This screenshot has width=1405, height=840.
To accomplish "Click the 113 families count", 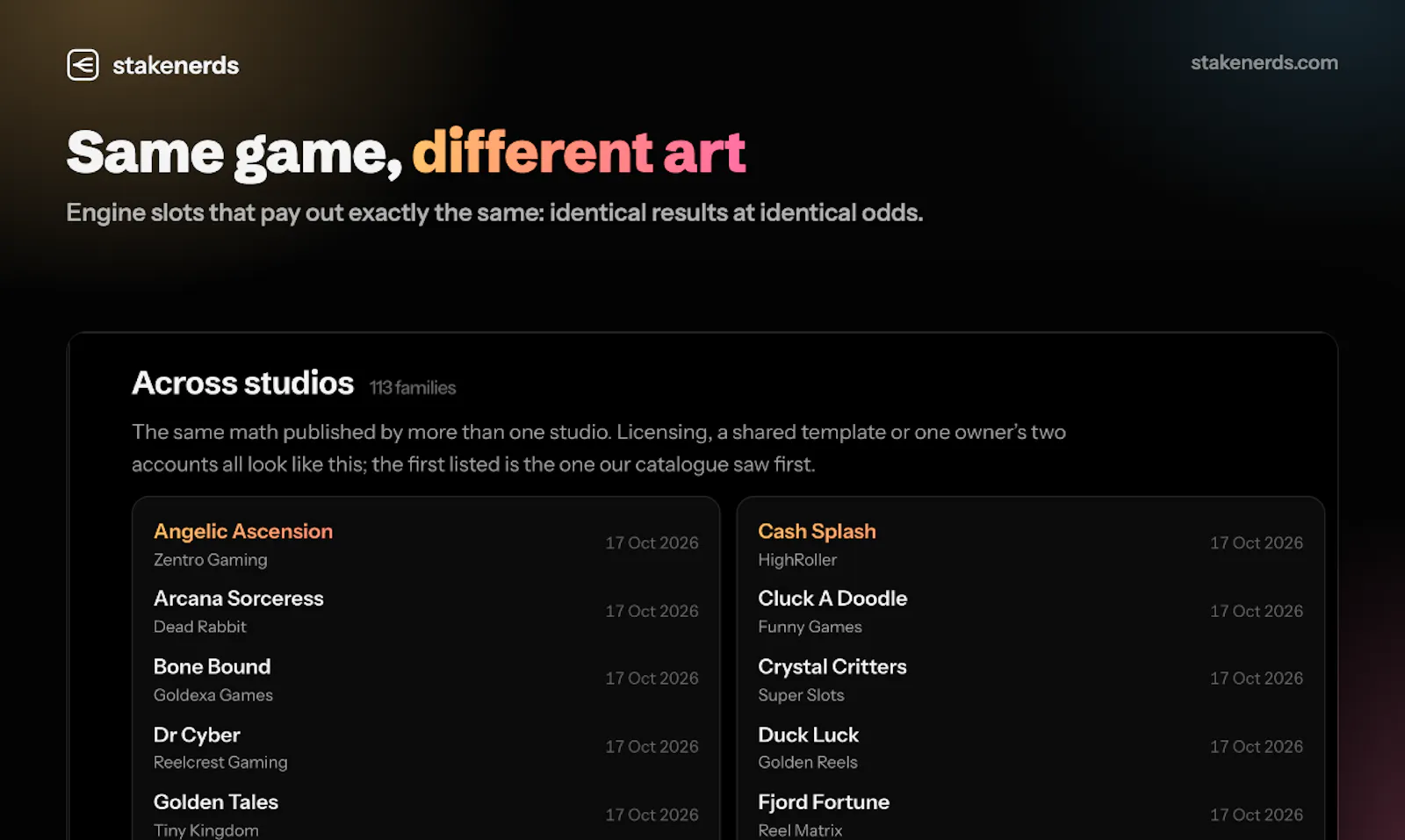I will 413,388.
